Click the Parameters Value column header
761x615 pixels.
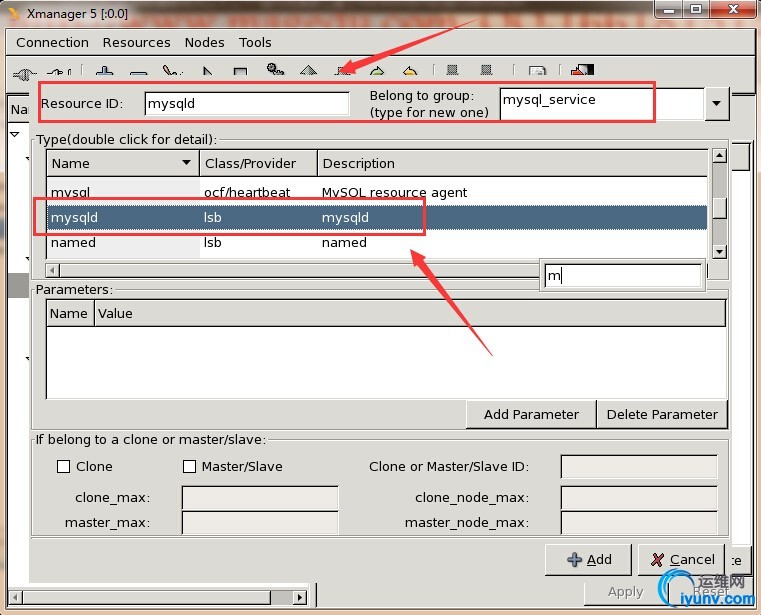coord(410,314)
